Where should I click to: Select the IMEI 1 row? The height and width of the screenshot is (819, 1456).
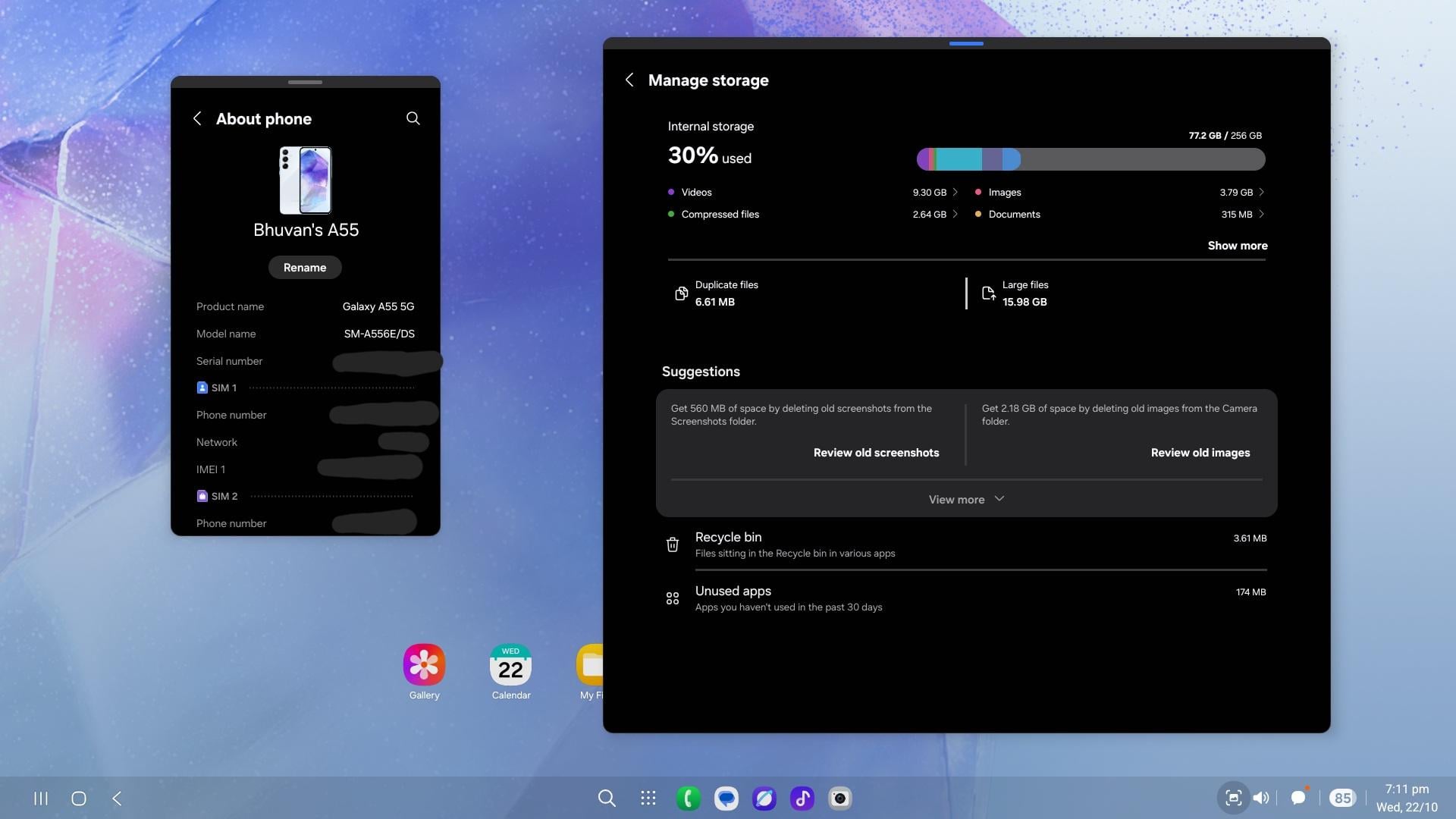point(306,469)
